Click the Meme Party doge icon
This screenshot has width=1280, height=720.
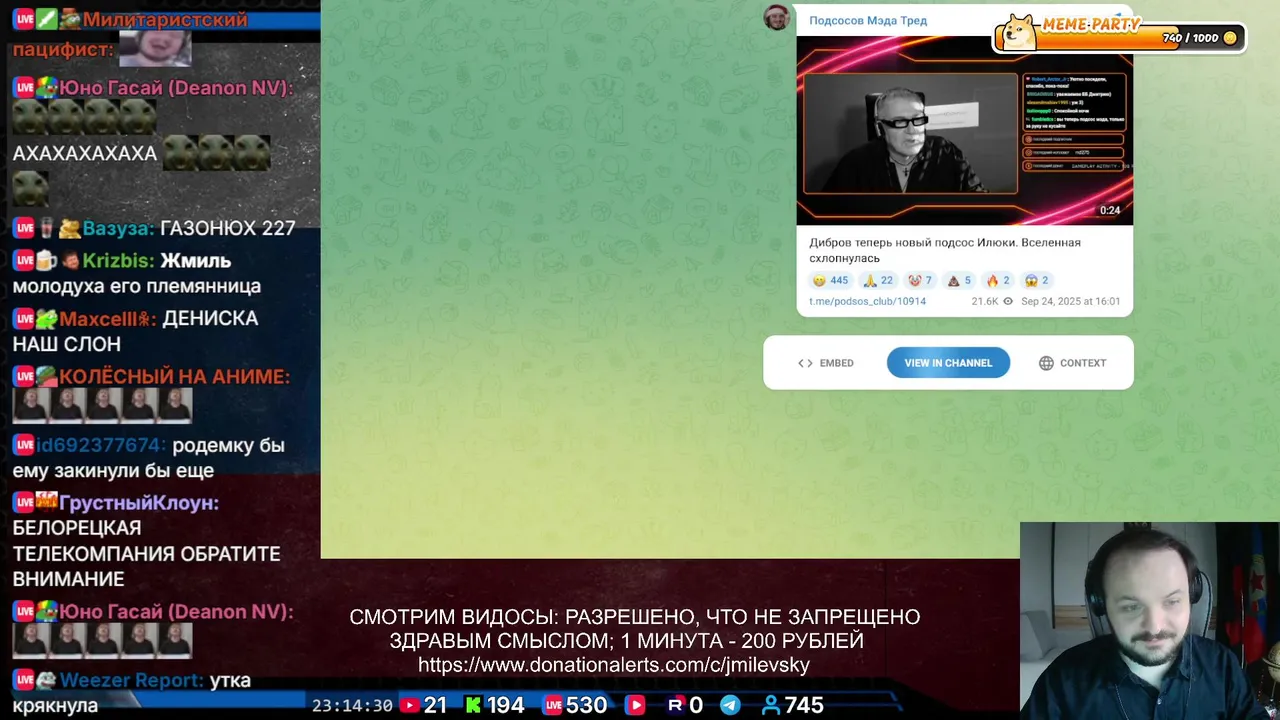tap(1019, 32)
